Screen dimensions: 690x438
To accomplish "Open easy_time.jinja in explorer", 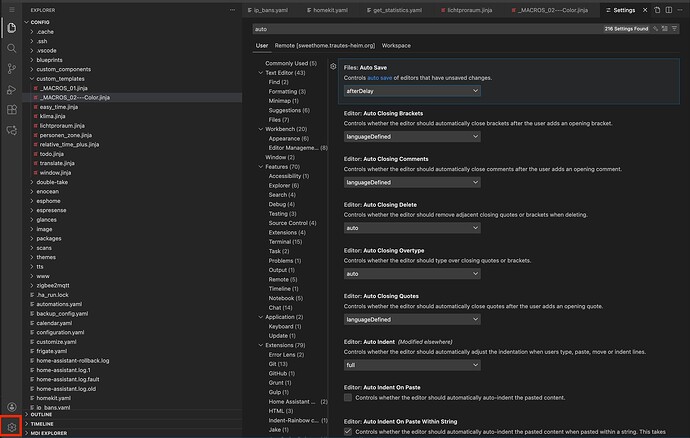I will pos(59,107).
